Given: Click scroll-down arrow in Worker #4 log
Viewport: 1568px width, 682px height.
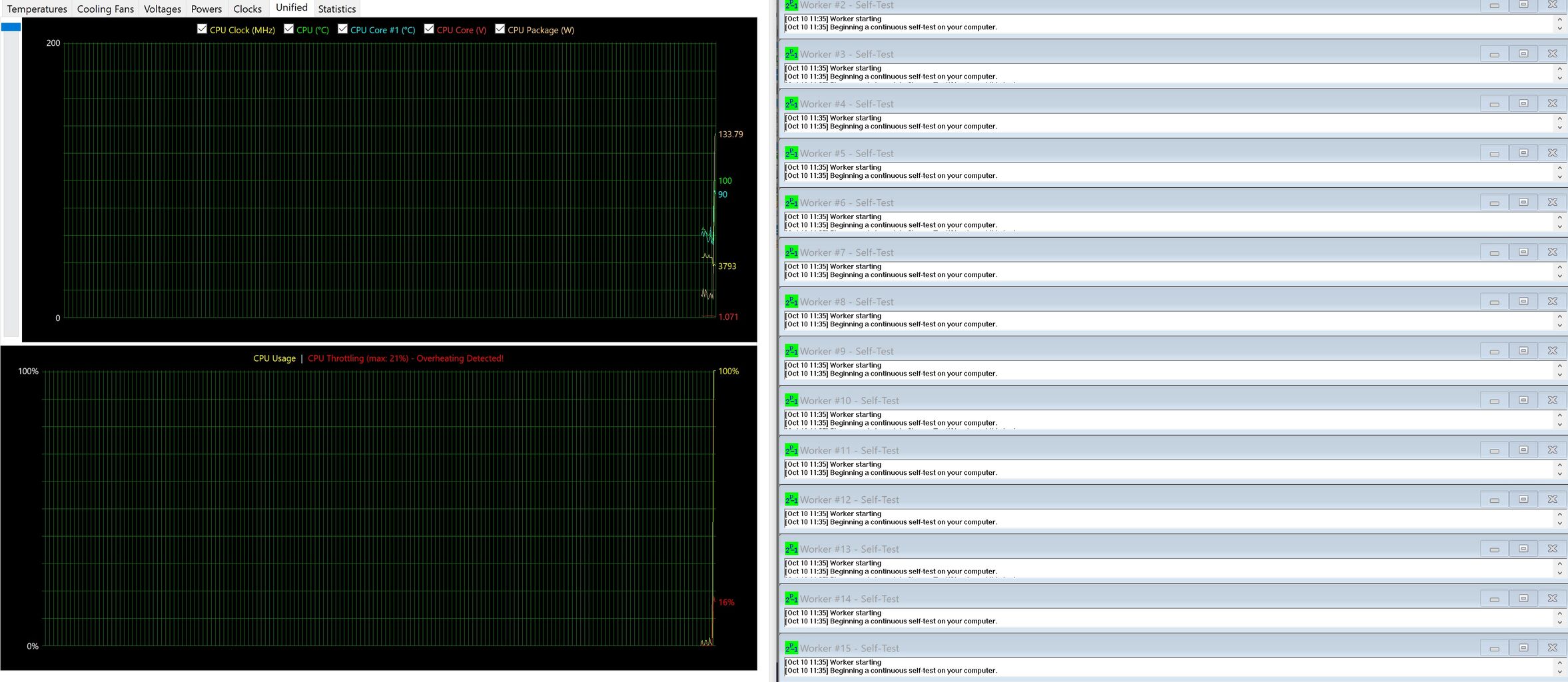Looking at the screenshot, I should [x=1559, y=127].
